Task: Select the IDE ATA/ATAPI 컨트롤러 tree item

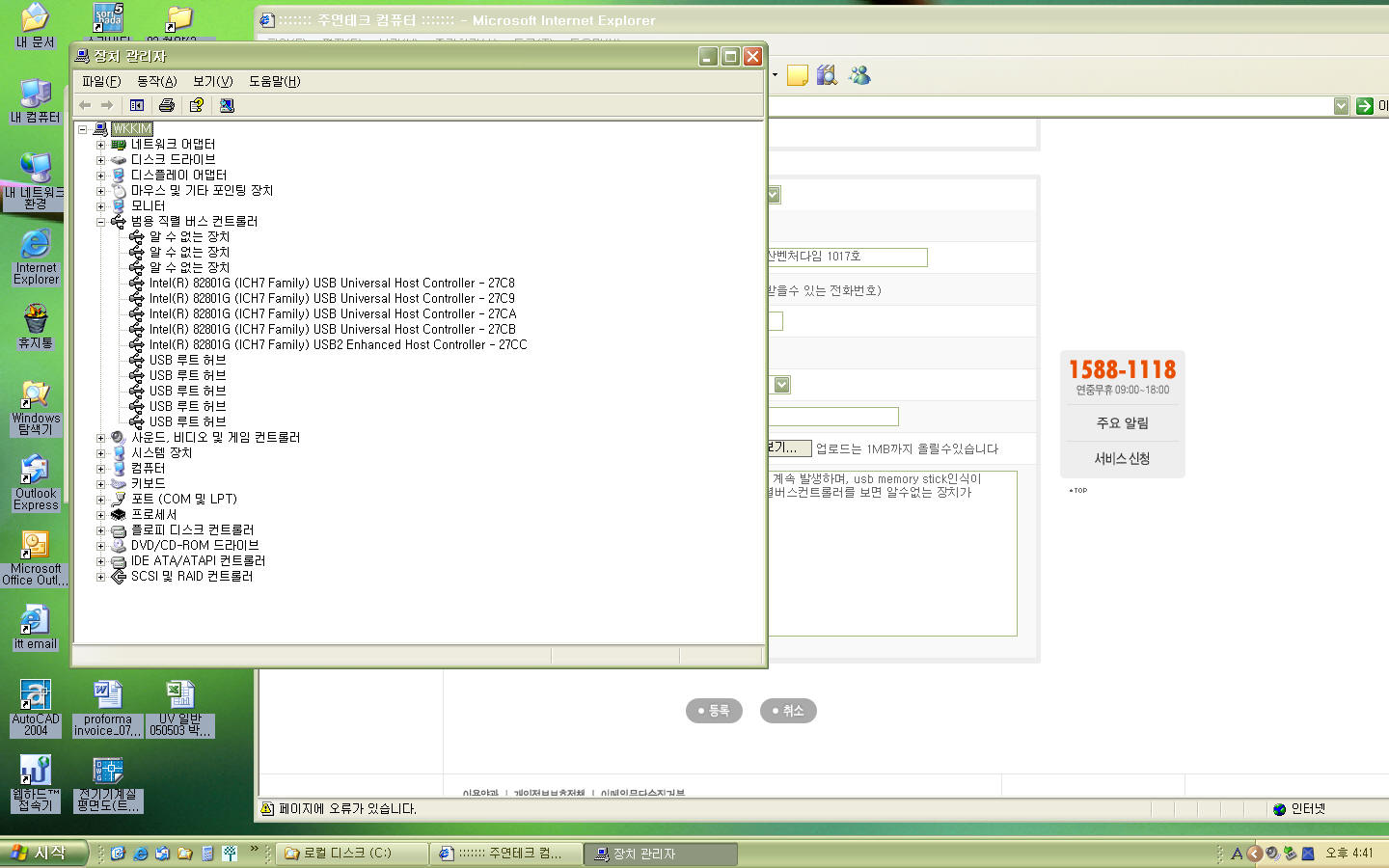Action: (198, 560)
